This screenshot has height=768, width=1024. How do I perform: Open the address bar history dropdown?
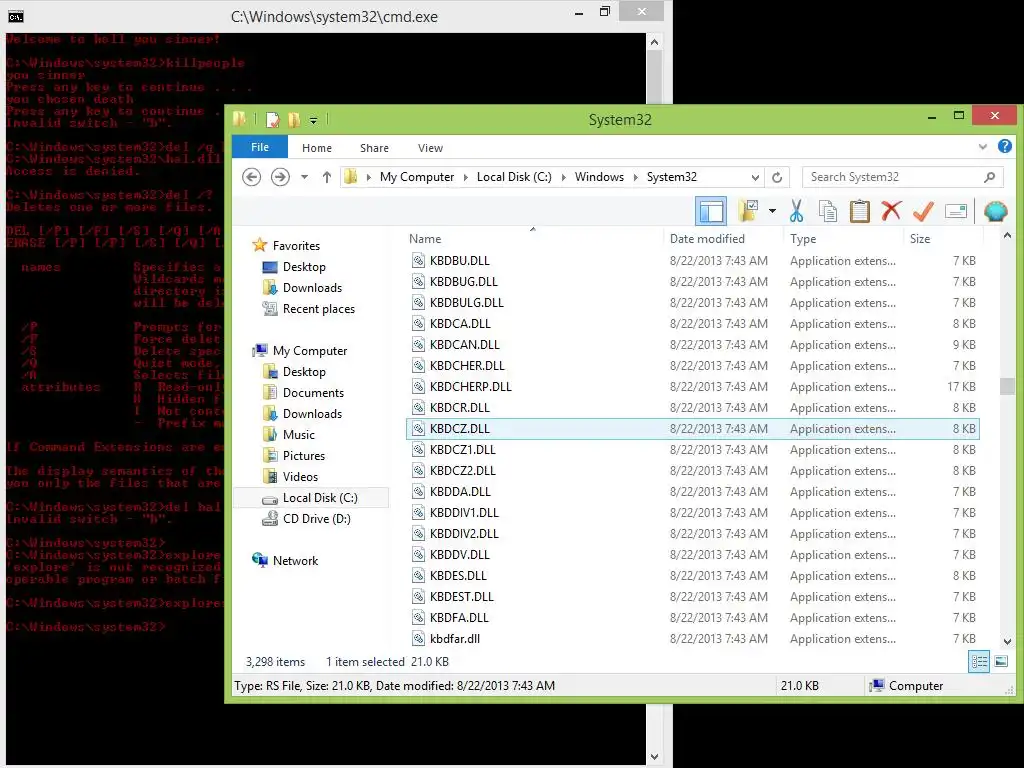tap(756, 177)
